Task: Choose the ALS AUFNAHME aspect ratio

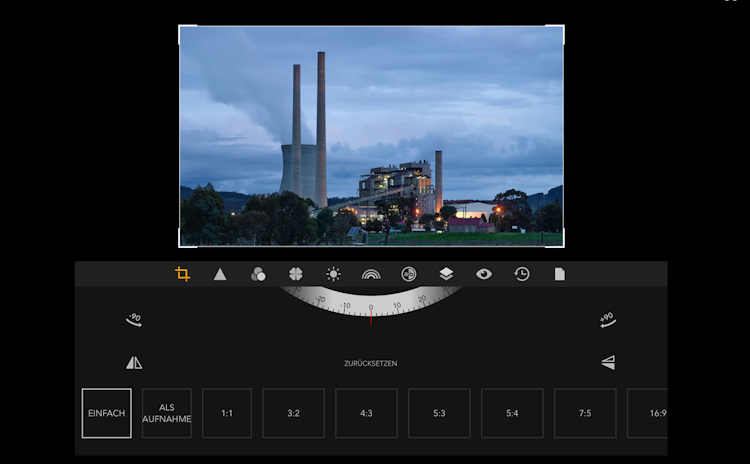Action: click(x=166, y=413)
